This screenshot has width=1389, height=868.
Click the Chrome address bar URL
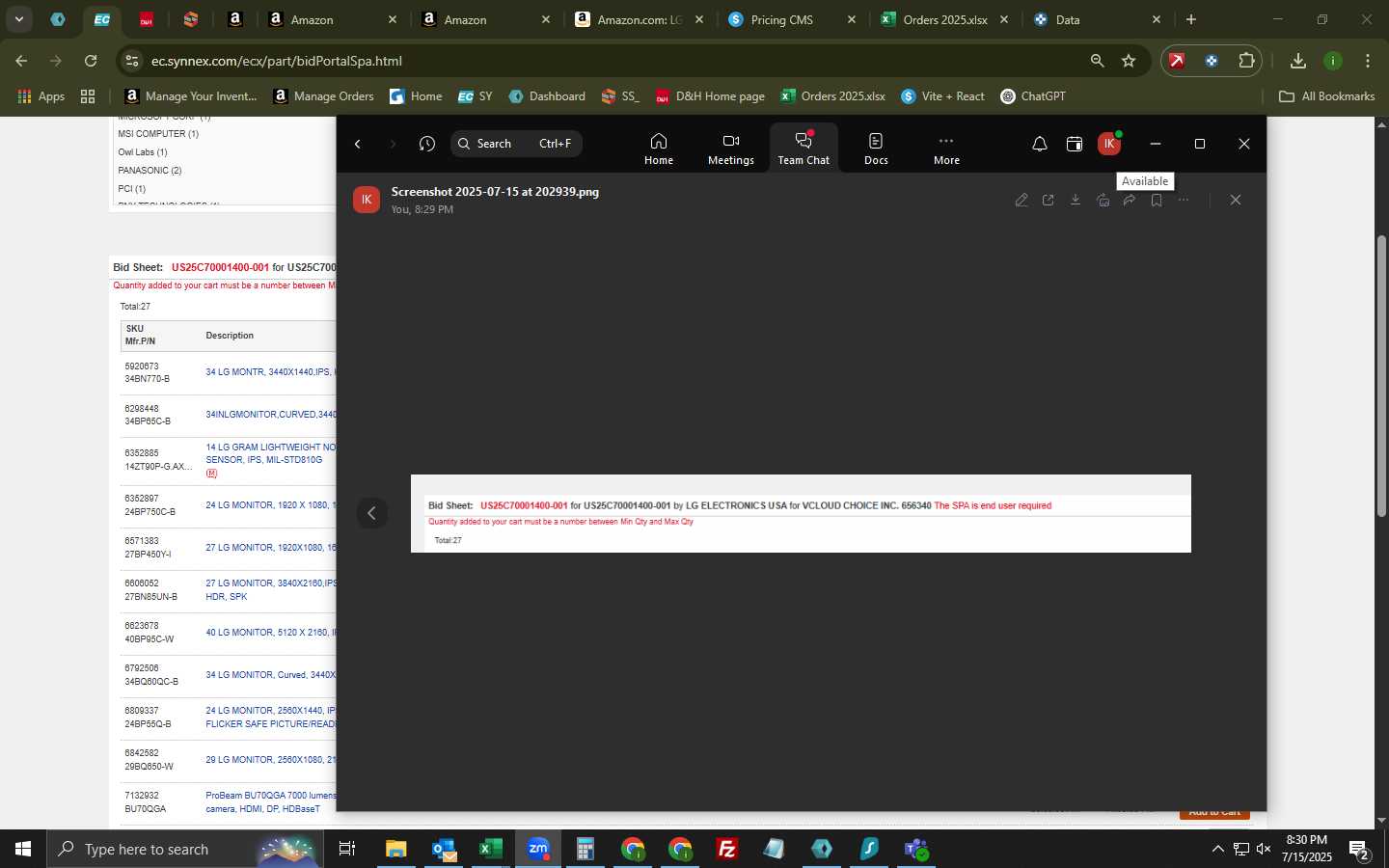click(x=277, y=61)
